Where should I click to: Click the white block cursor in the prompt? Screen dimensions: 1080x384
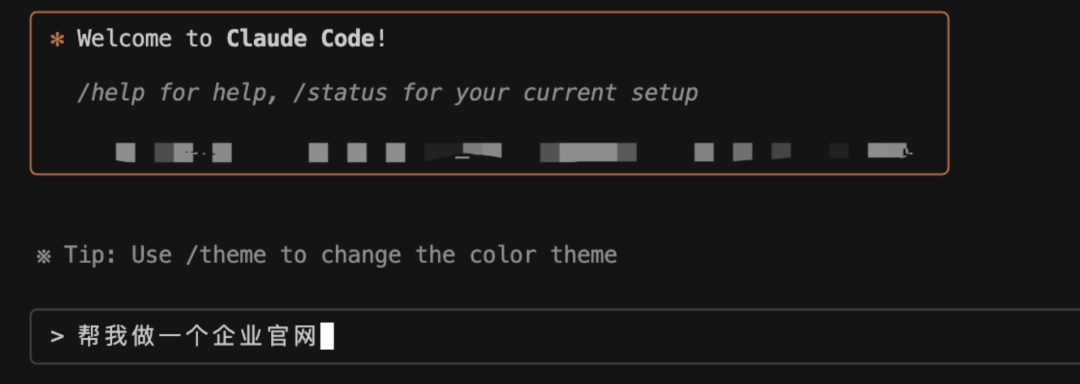327,337
